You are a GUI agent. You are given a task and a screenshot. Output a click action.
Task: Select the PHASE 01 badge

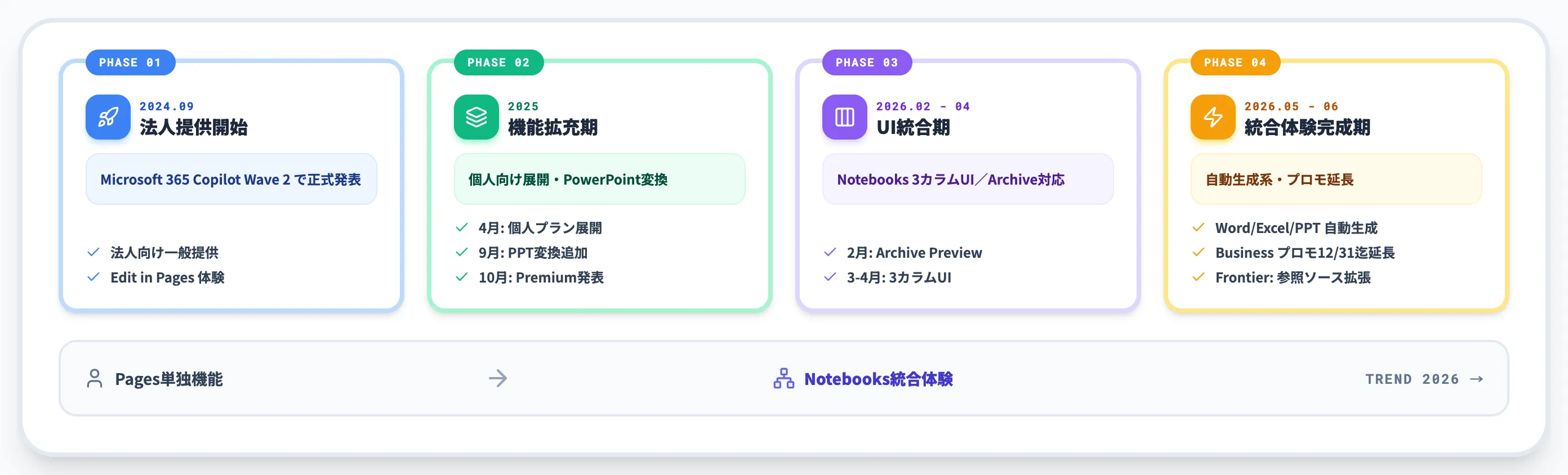(x=130, y=62)
